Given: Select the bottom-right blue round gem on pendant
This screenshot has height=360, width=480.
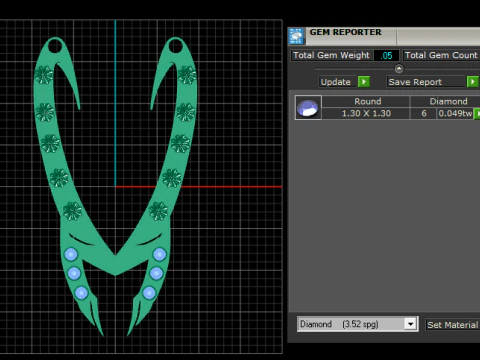Looking at the screenshot, I should [149, 293].
